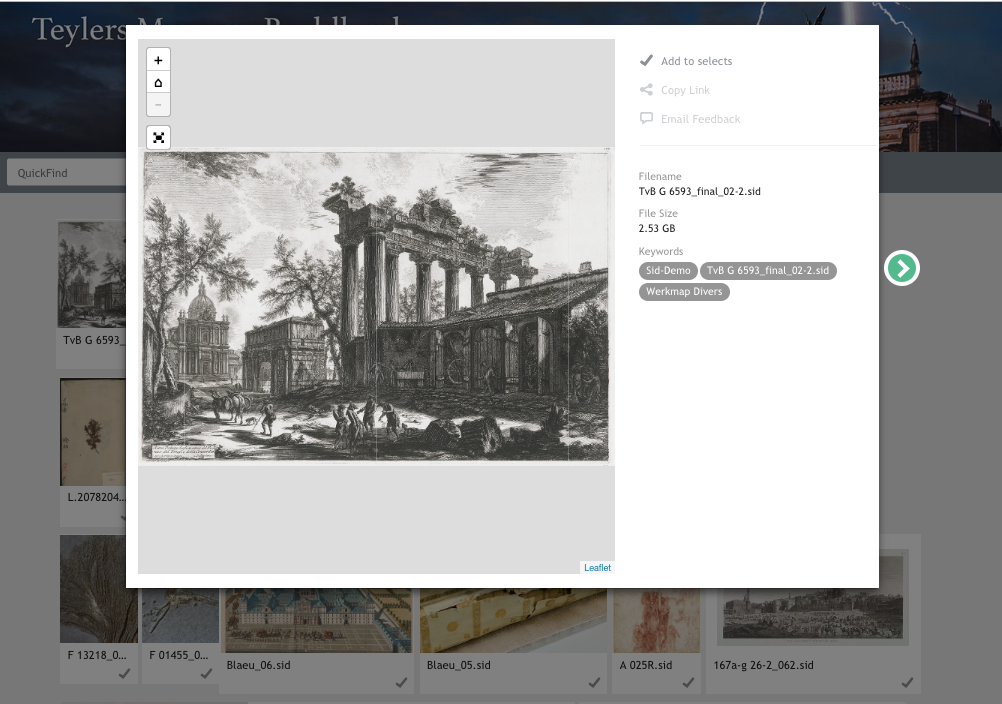
Task: Click the QuickFind search field
Action: coord(66,173)
